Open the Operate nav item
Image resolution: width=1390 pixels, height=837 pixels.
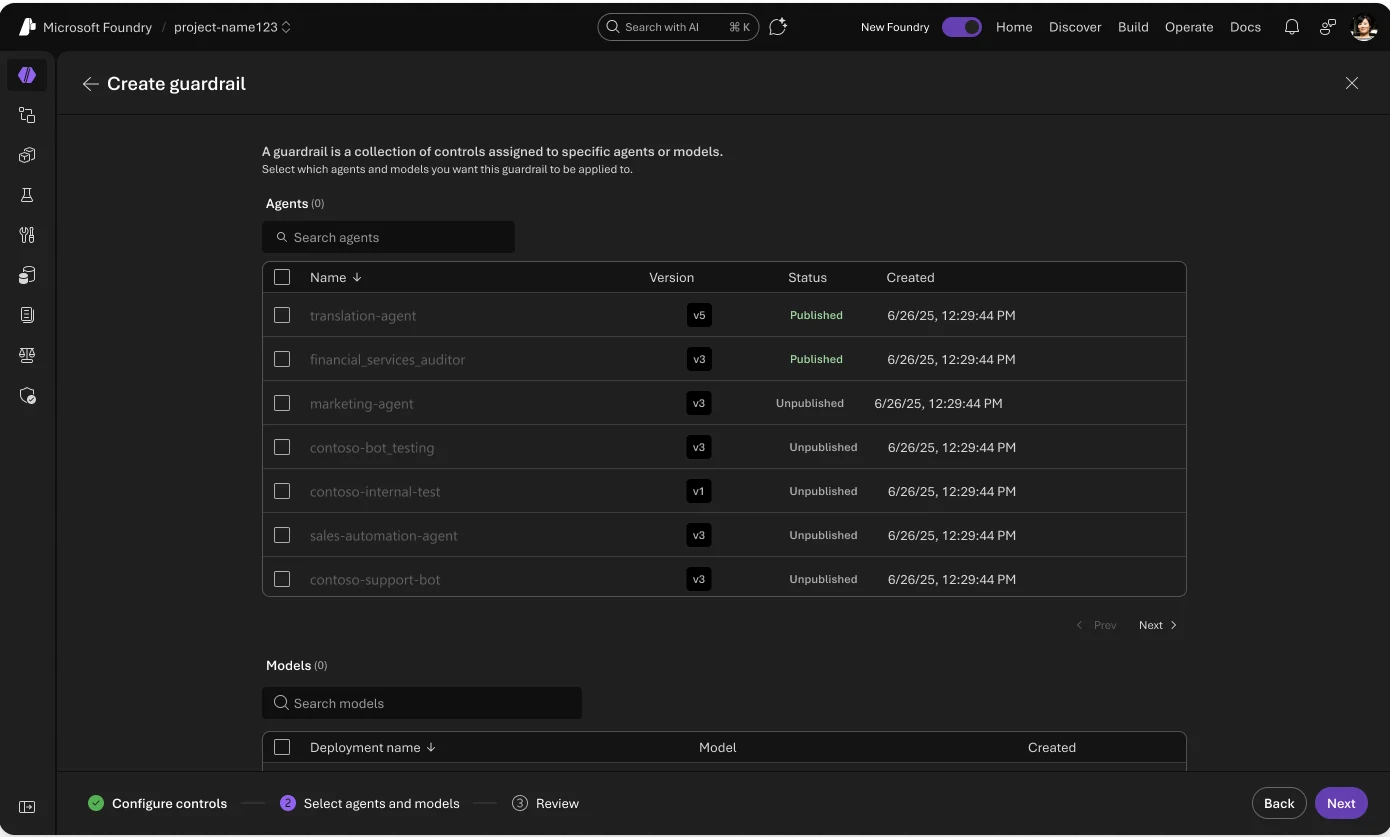[x=1189, y=27]
